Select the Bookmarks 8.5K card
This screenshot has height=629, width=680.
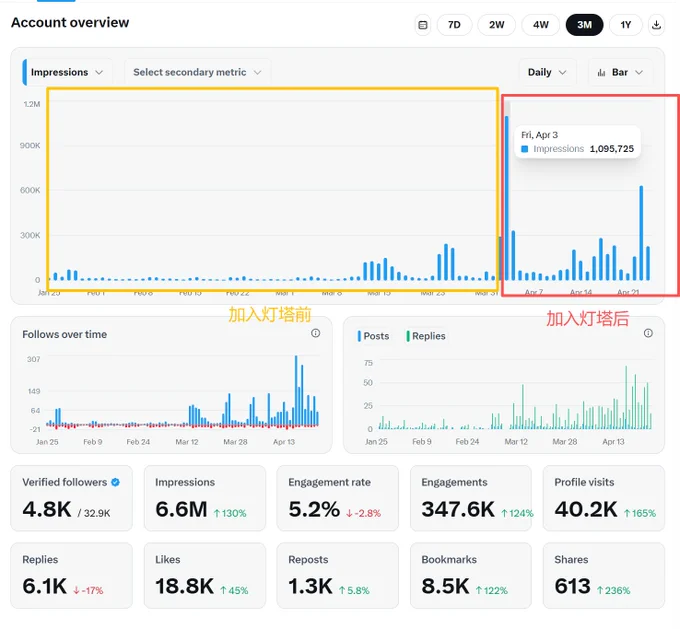471,575
